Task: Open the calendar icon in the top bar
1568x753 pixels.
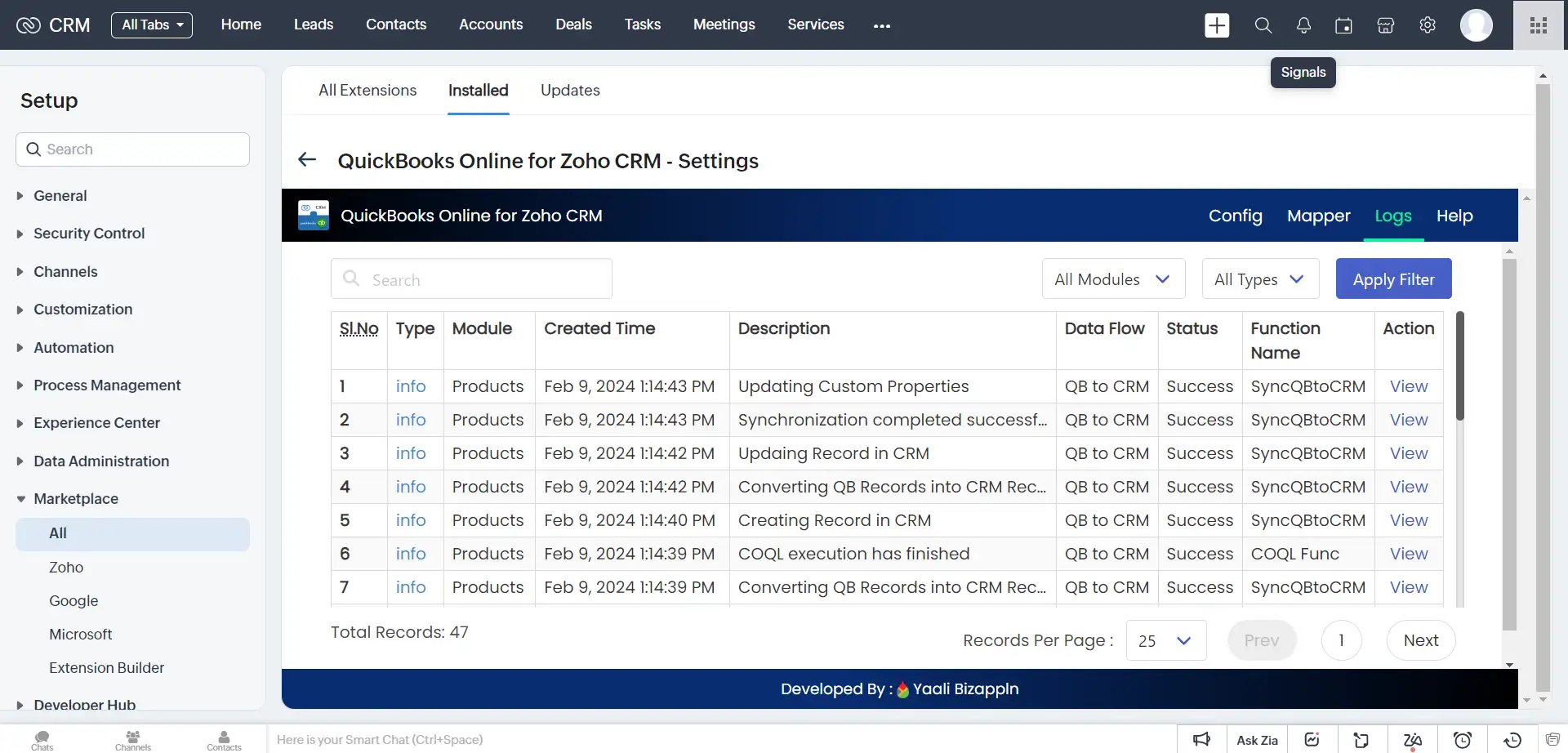Action: [x=1343, y=25]
